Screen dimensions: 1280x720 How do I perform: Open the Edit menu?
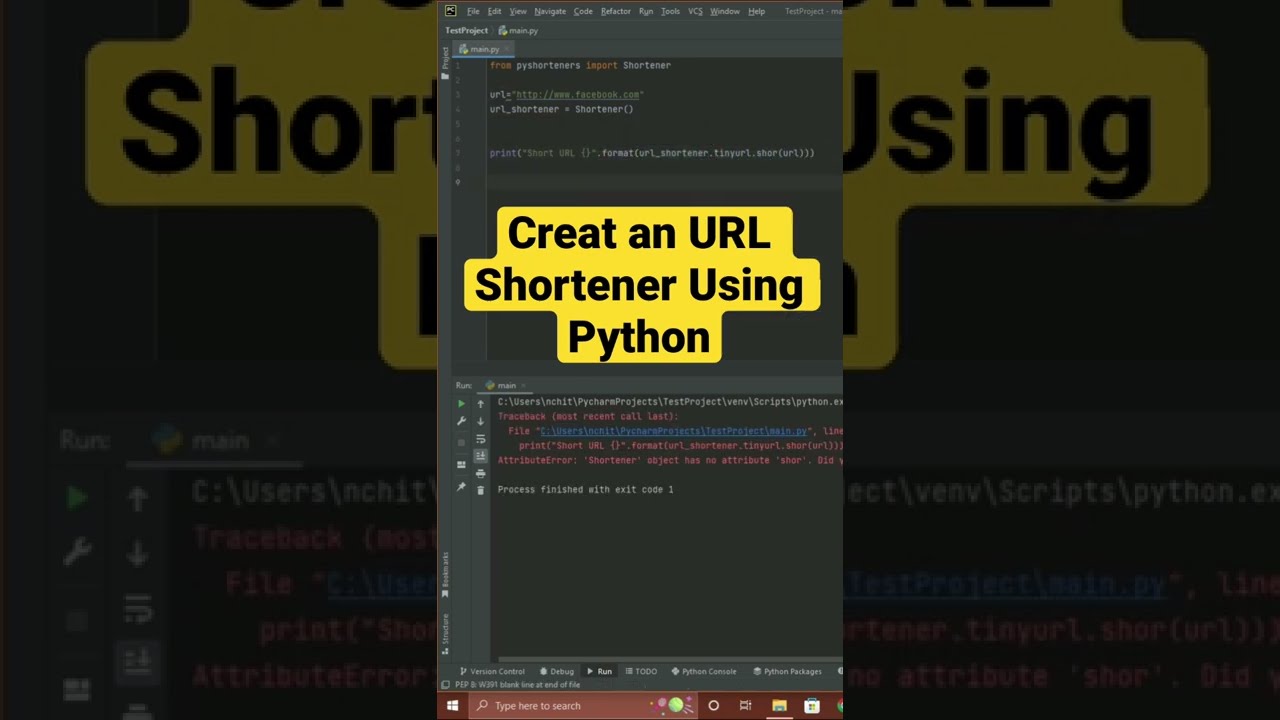click(494, 11)
